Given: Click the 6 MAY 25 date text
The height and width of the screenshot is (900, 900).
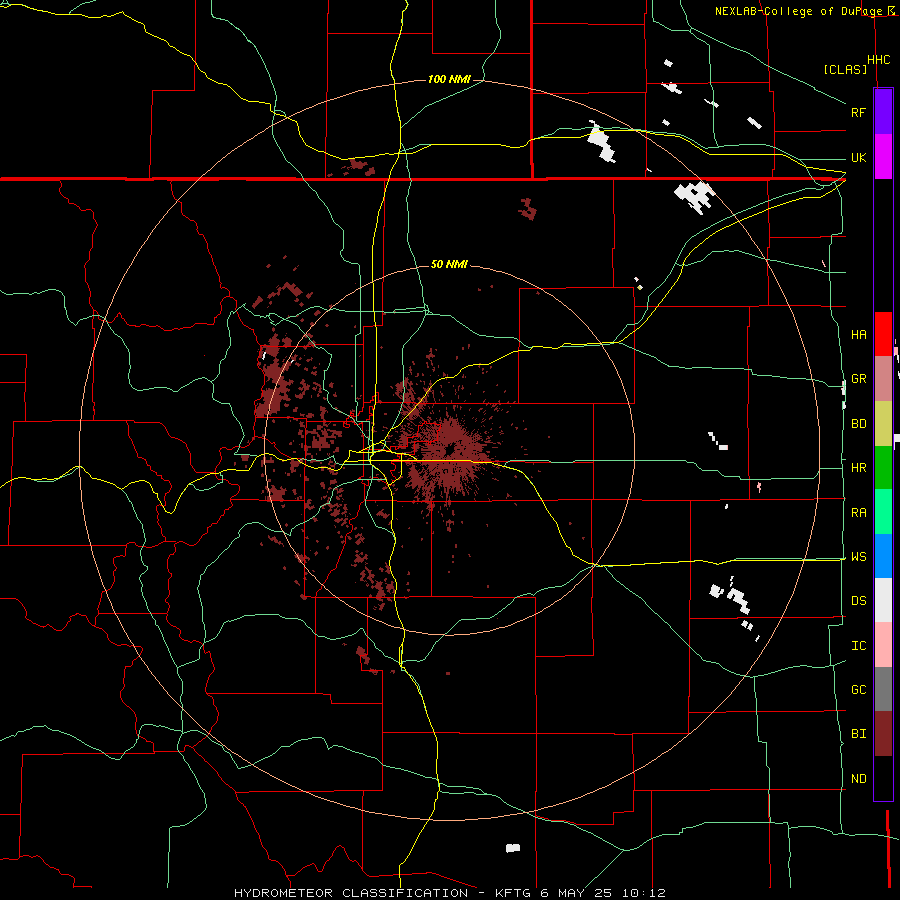Looking at the screenshot, I should tap(576, 893).
